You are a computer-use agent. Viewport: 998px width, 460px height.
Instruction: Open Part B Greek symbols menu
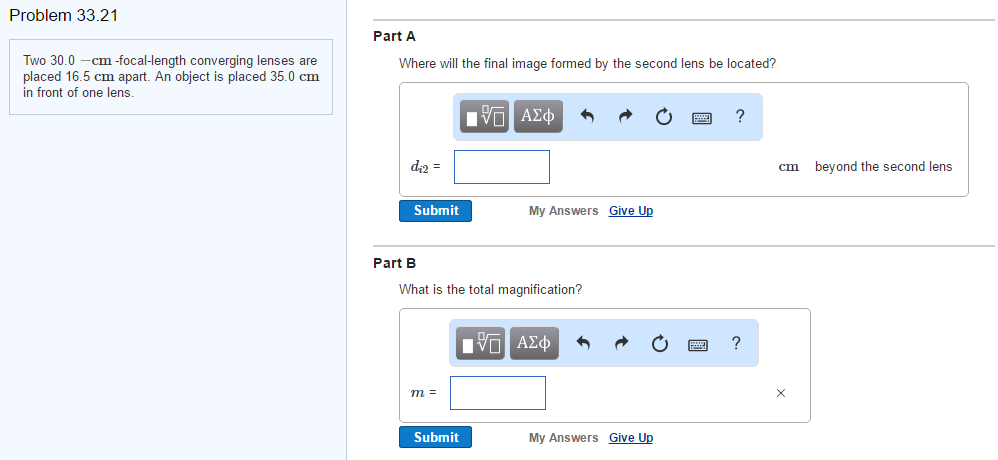click(x=534, y=344)
